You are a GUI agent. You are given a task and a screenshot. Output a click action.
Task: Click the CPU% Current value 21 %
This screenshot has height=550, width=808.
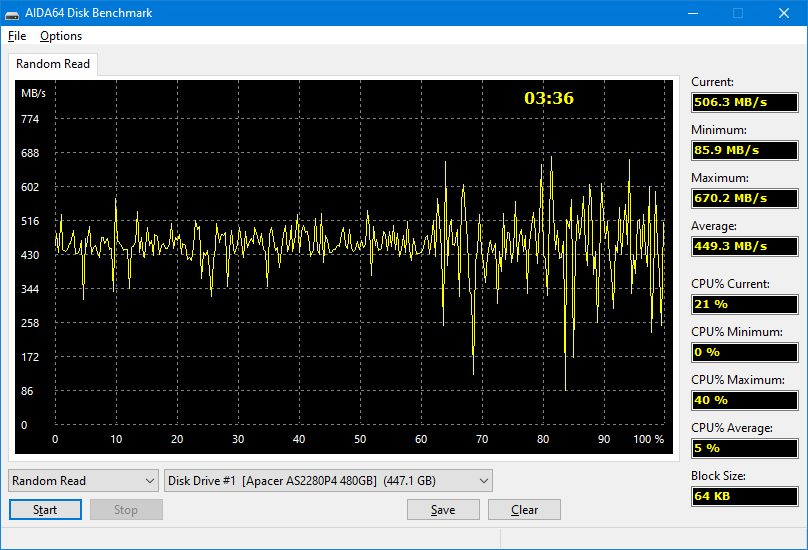[745, 304]
